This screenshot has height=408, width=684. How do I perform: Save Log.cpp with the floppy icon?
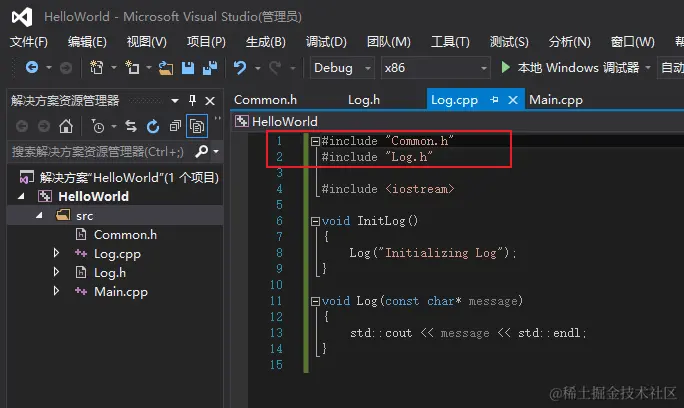click(x=188, y=68)
